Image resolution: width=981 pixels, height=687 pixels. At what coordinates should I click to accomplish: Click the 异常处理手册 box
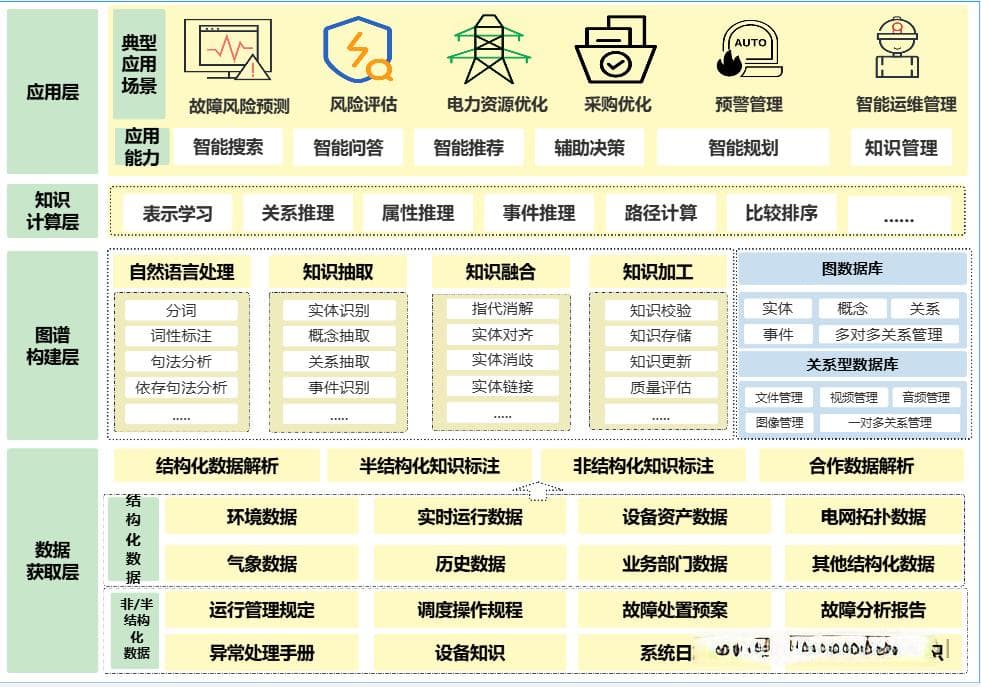[262, 653]
